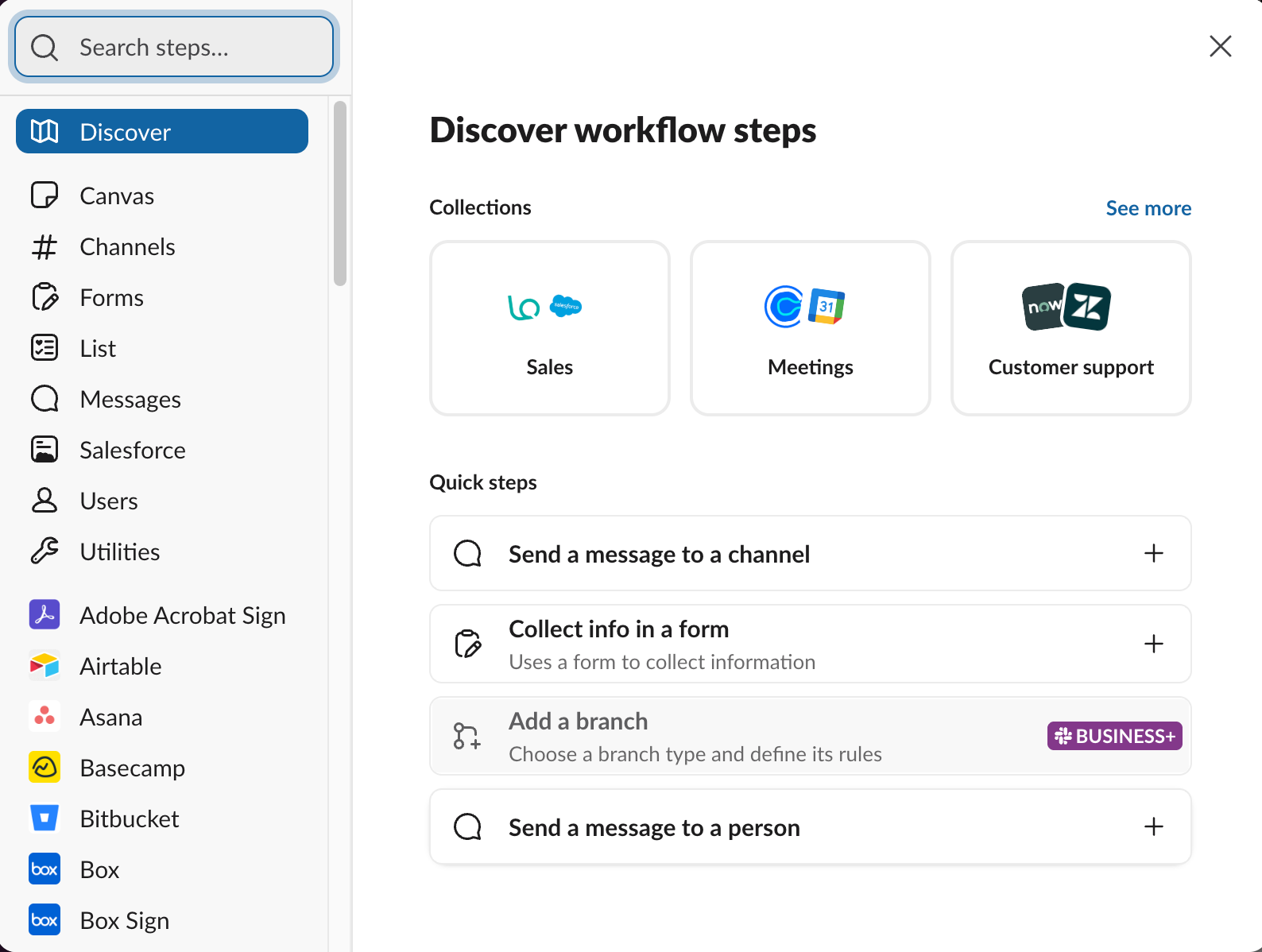Click the Basecamp logo icon
This screenshot has width=1262, height=952.
coord(45,767)
